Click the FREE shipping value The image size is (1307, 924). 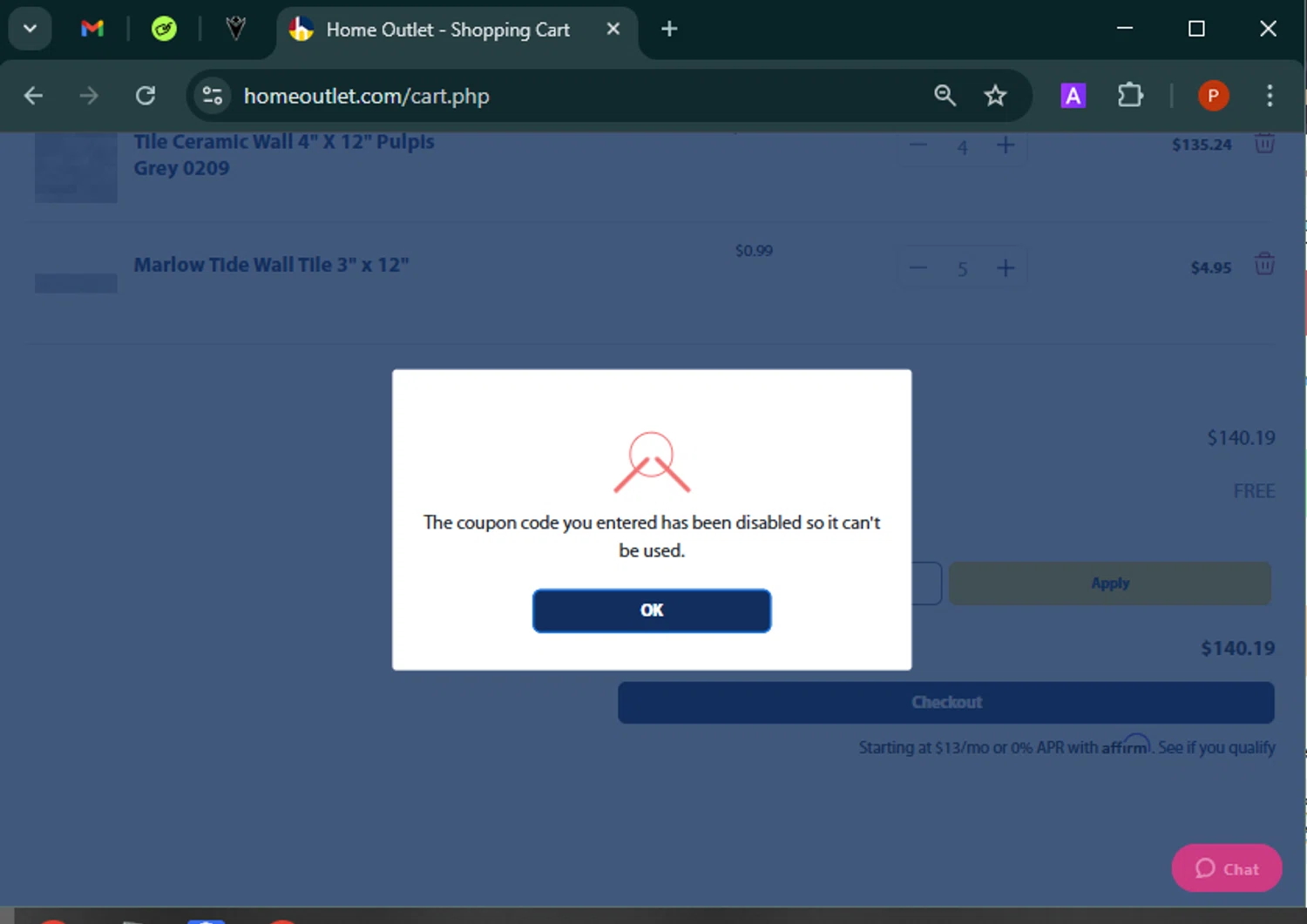click(x=1254, y=491)
